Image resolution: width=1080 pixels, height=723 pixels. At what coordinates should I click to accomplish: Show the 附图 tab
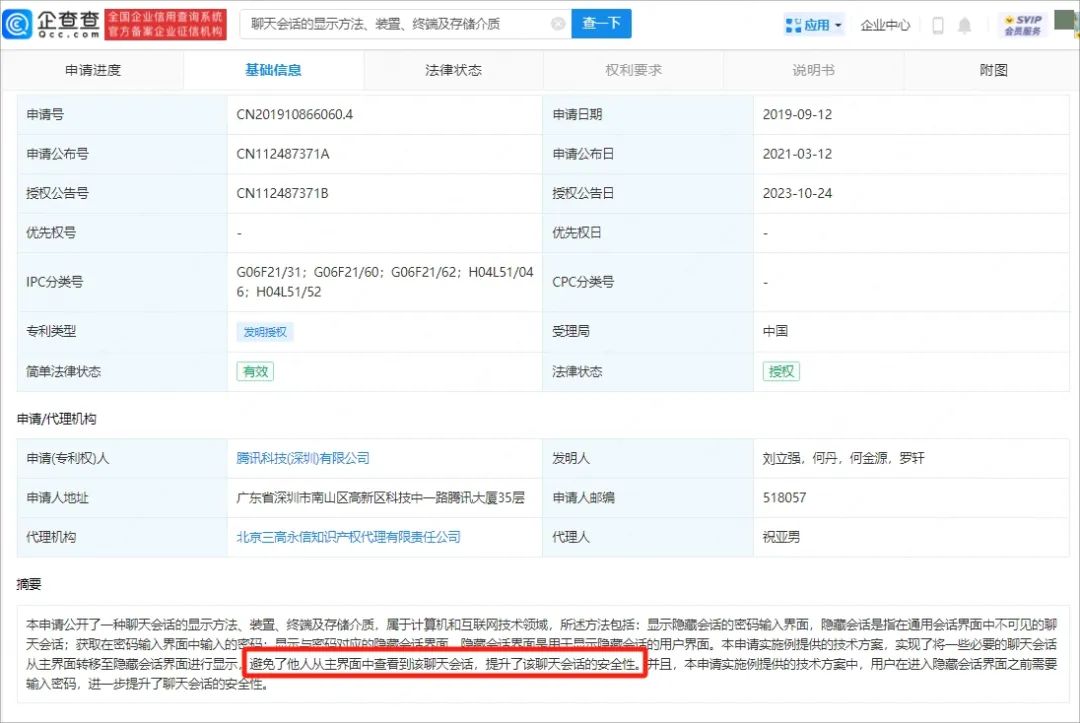993,70
